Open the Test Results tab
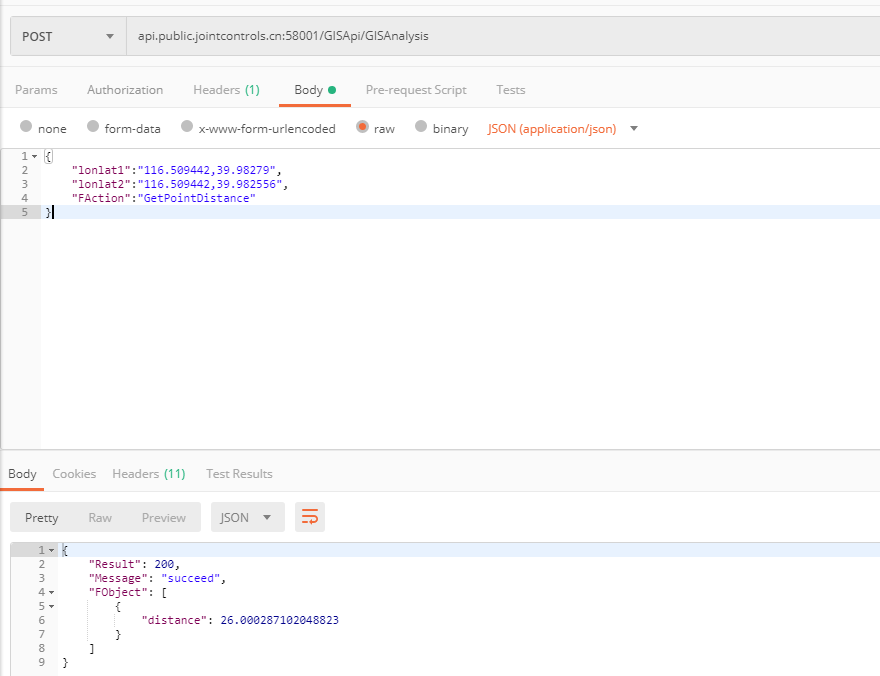Screen dimensions: 880x676 click(239, 474)
